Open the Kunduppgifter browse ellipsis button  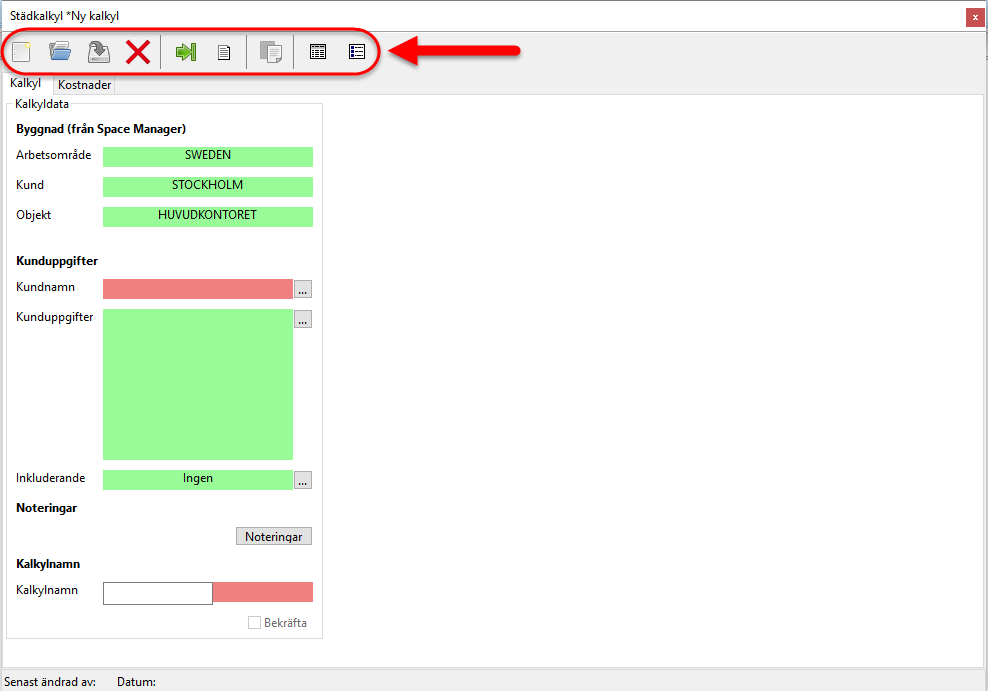pos(303,319)
